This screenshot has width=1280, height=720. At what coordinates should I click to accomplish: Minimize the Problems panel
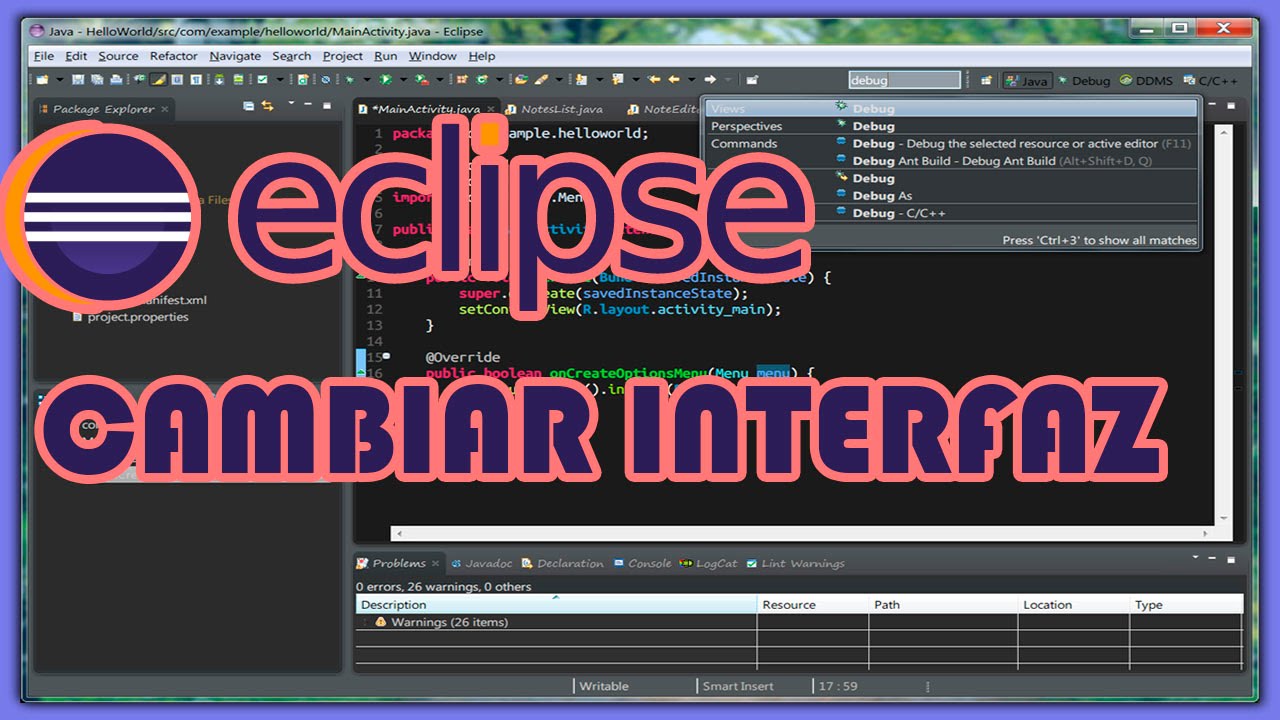tap(1212, 558)
